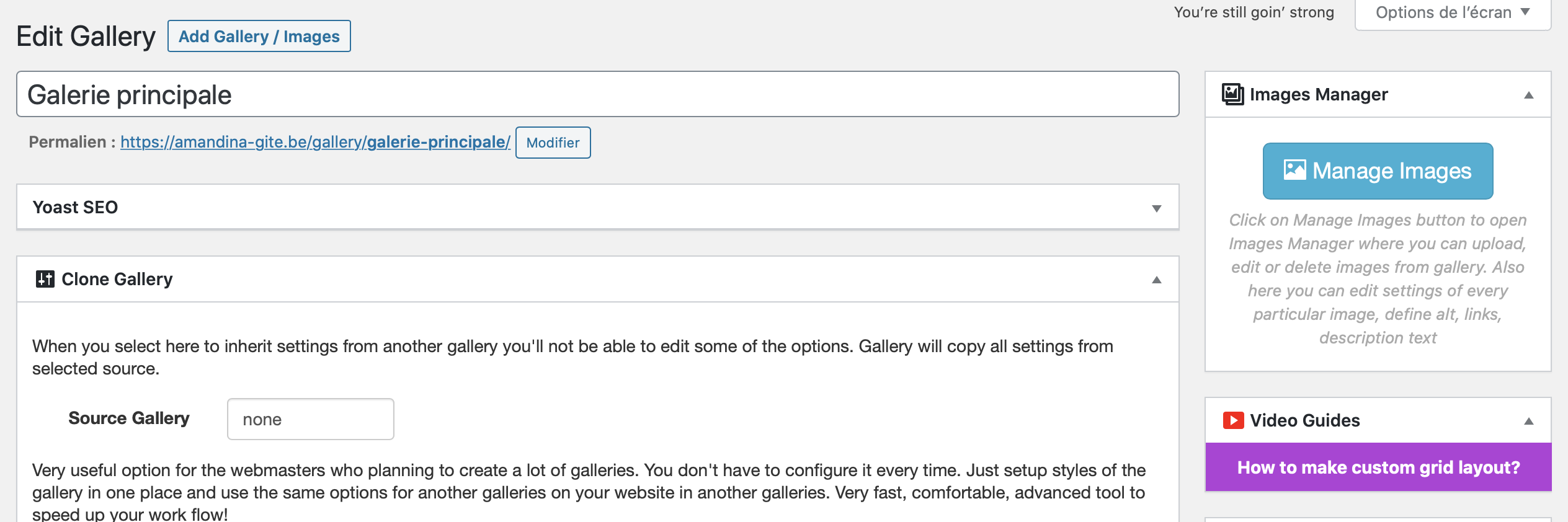The width and height of the screenshot is (1568, 522).
Task: Collapse the Clone Gallery panel arrow
Action: tap(1156, 280)
